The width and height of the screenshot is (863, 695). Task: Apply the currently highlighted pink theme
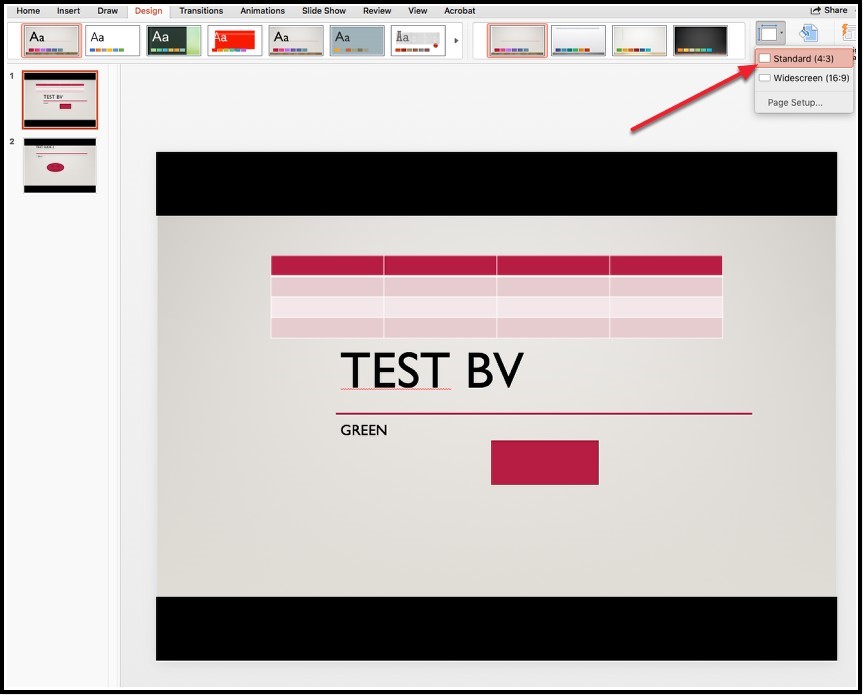point(51,40)
